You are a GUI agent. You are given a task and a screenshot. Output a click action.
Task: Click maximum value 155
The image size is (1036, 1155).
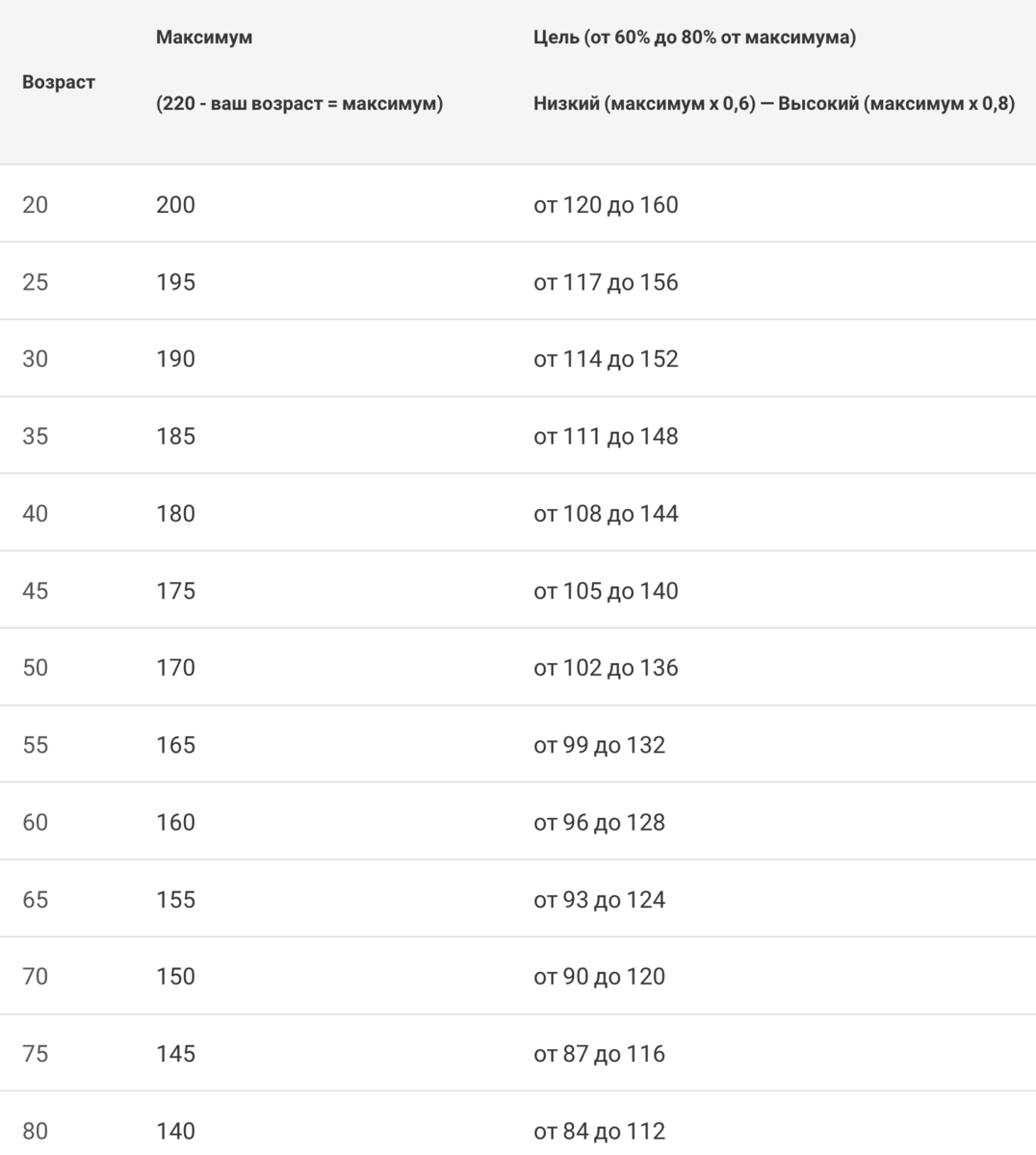click(x=175, y=899)
